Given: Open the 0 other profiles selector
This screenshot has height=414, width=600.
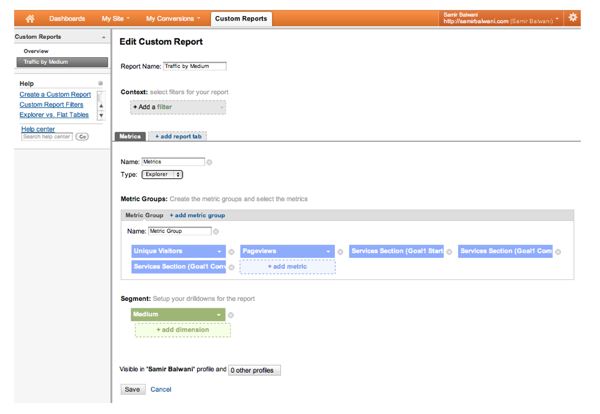Looking at the screenshot, I should pyautogui.click(x=254, y=370).
